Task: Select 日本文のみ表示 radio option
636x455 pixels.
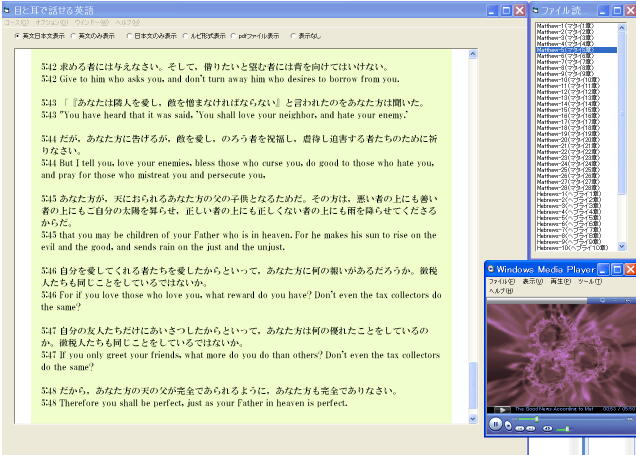Action: tap(152, 36)
